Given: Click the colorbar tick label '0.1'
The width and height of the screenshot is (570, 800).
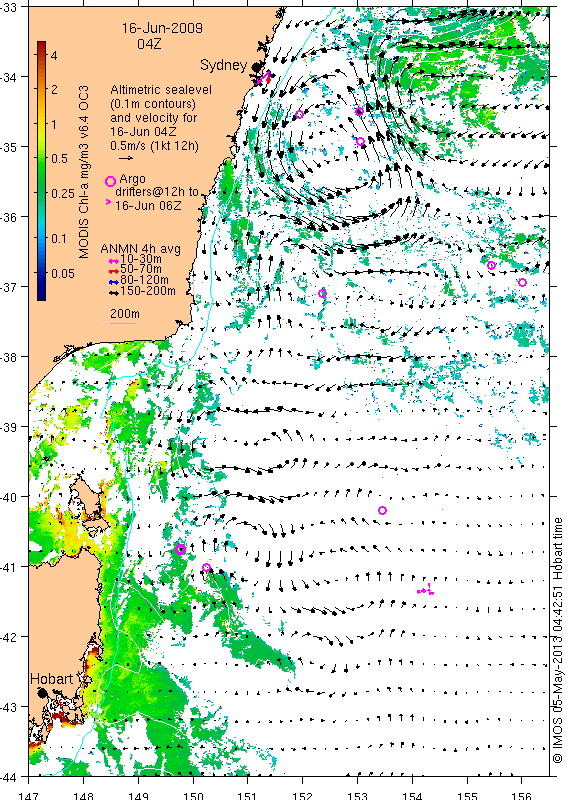Looking at the screenshot, I should click(59, 239).
